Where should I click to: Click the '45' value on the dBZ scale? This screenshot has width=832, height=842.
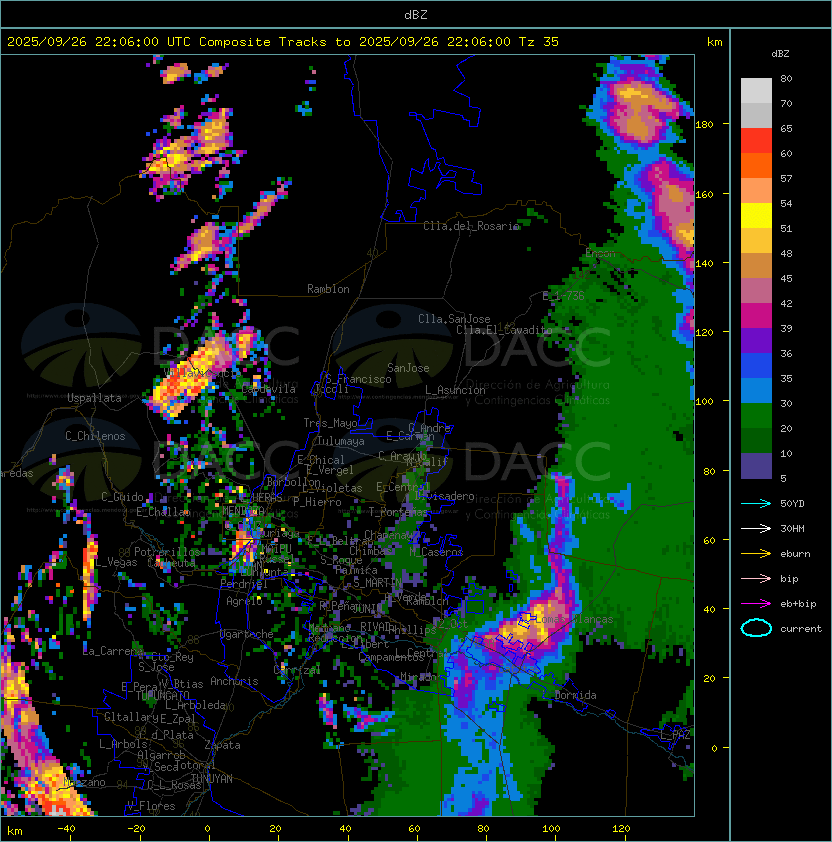point(786,278)
